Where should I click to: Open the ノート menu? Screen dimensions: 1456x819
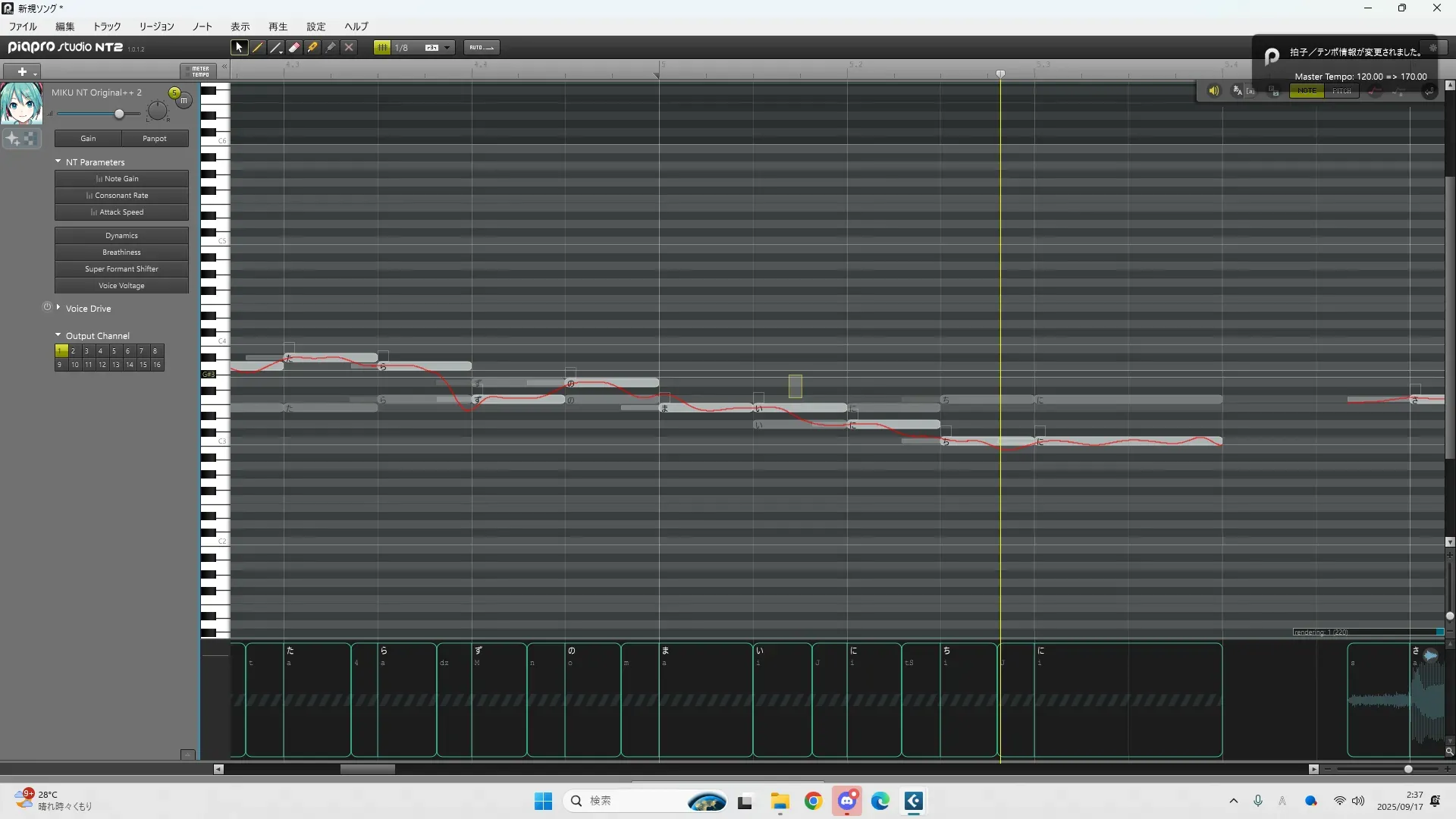202,27
